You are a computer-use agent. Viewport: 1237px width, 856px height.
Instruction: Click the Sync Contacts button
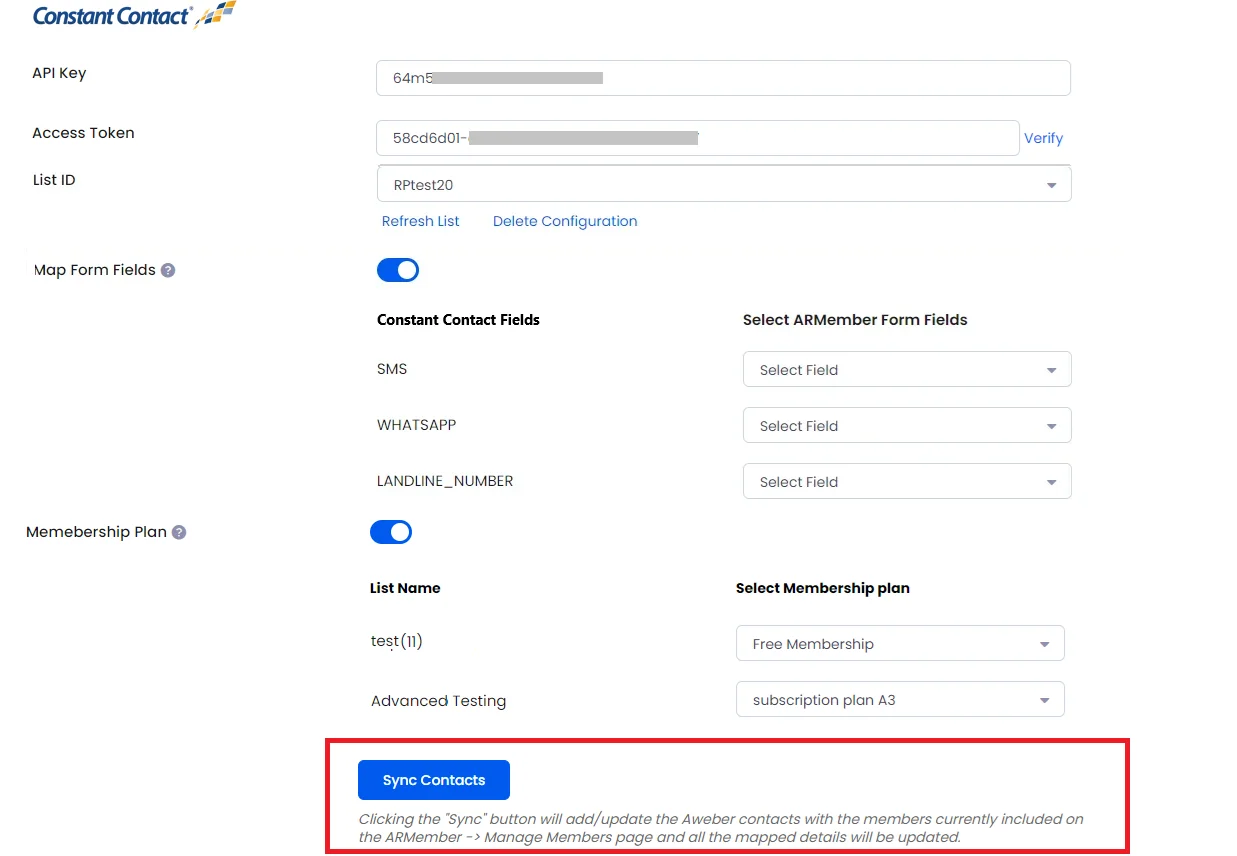click(434, 780)
